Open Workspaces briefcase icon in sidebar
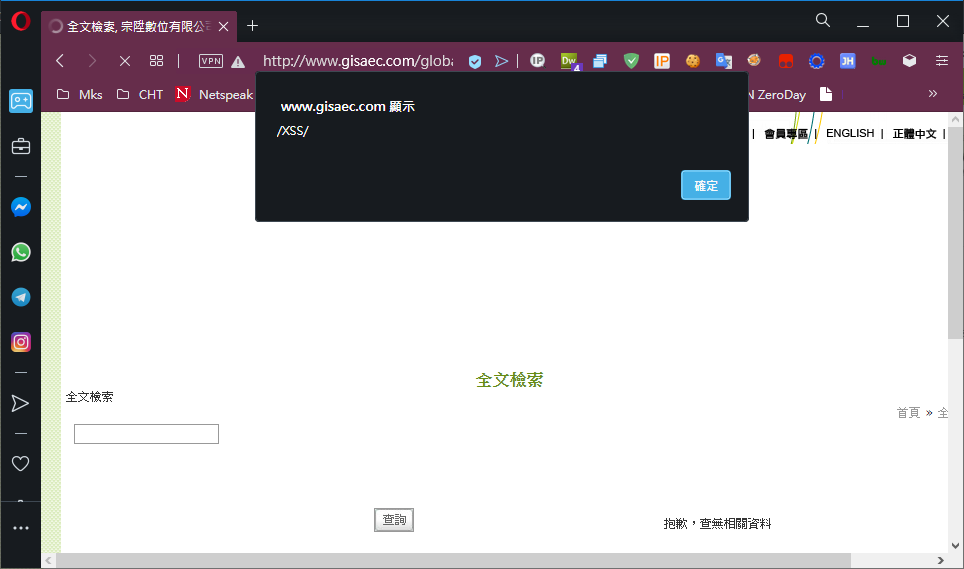Screen dimensions: 964x569 click(x=21, y=146)
